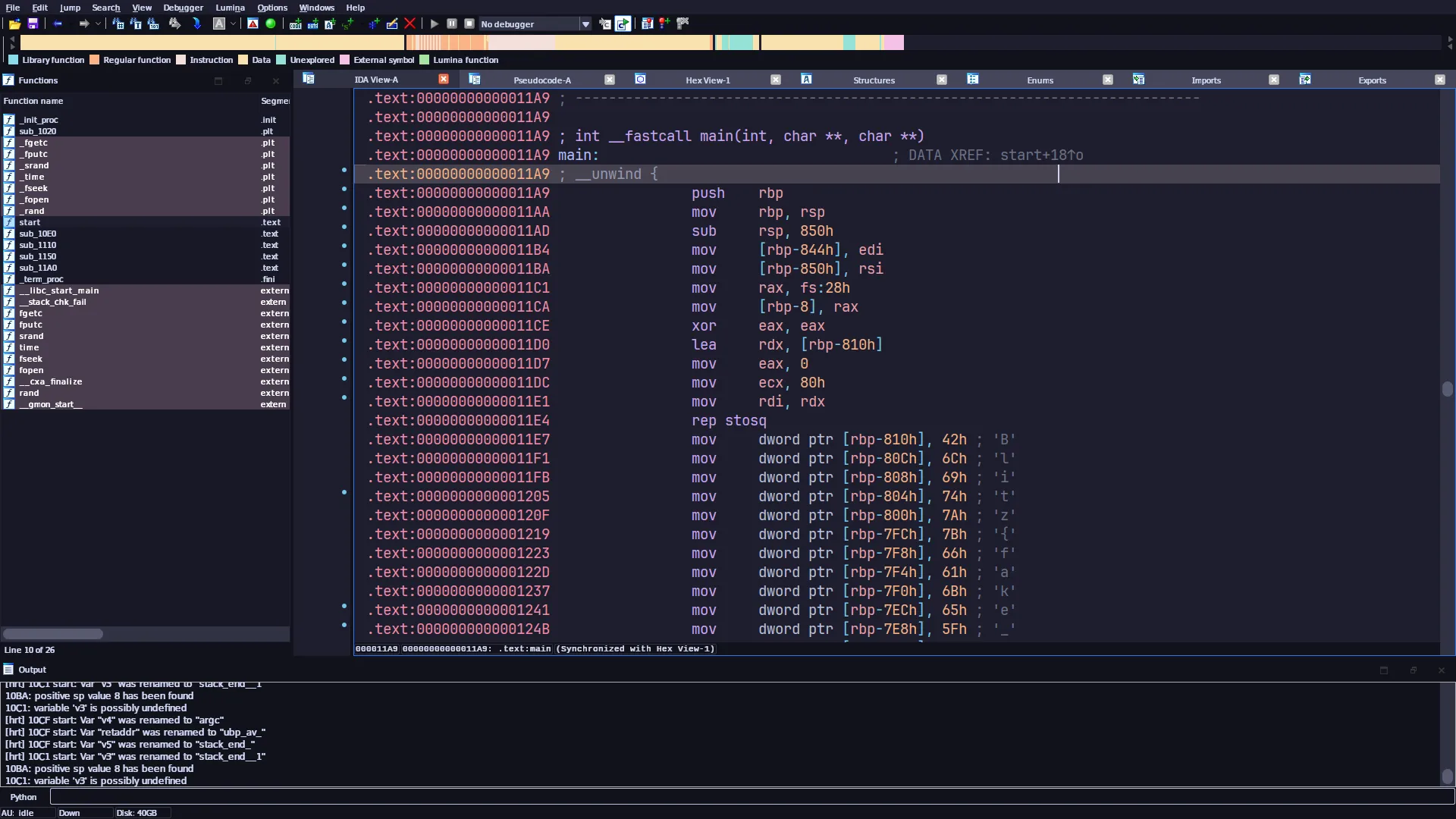Convert selection to code
This screenshot has height=819, width=1456.
click(295, 24)
